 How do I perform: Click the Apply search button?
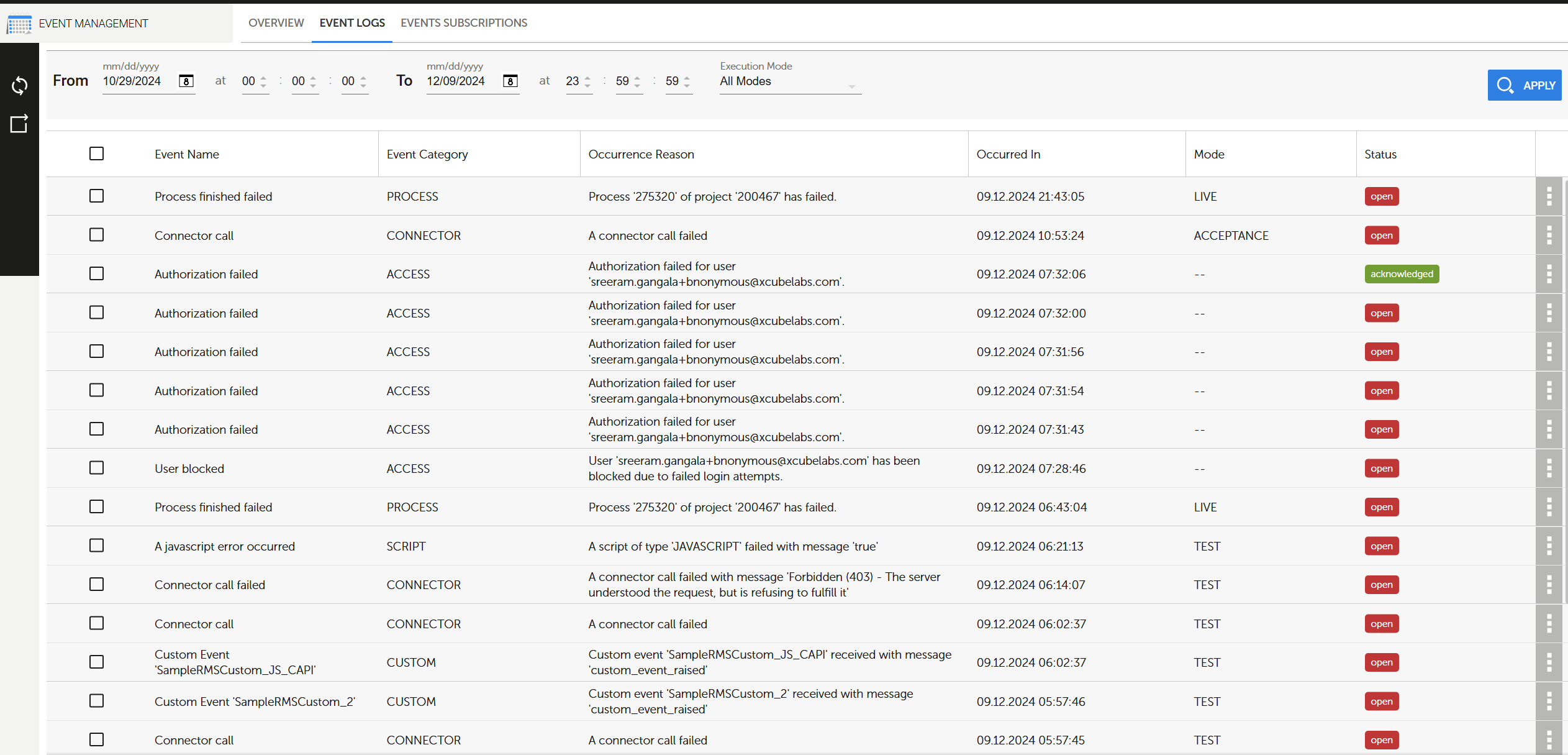(x=1525, y=85)
